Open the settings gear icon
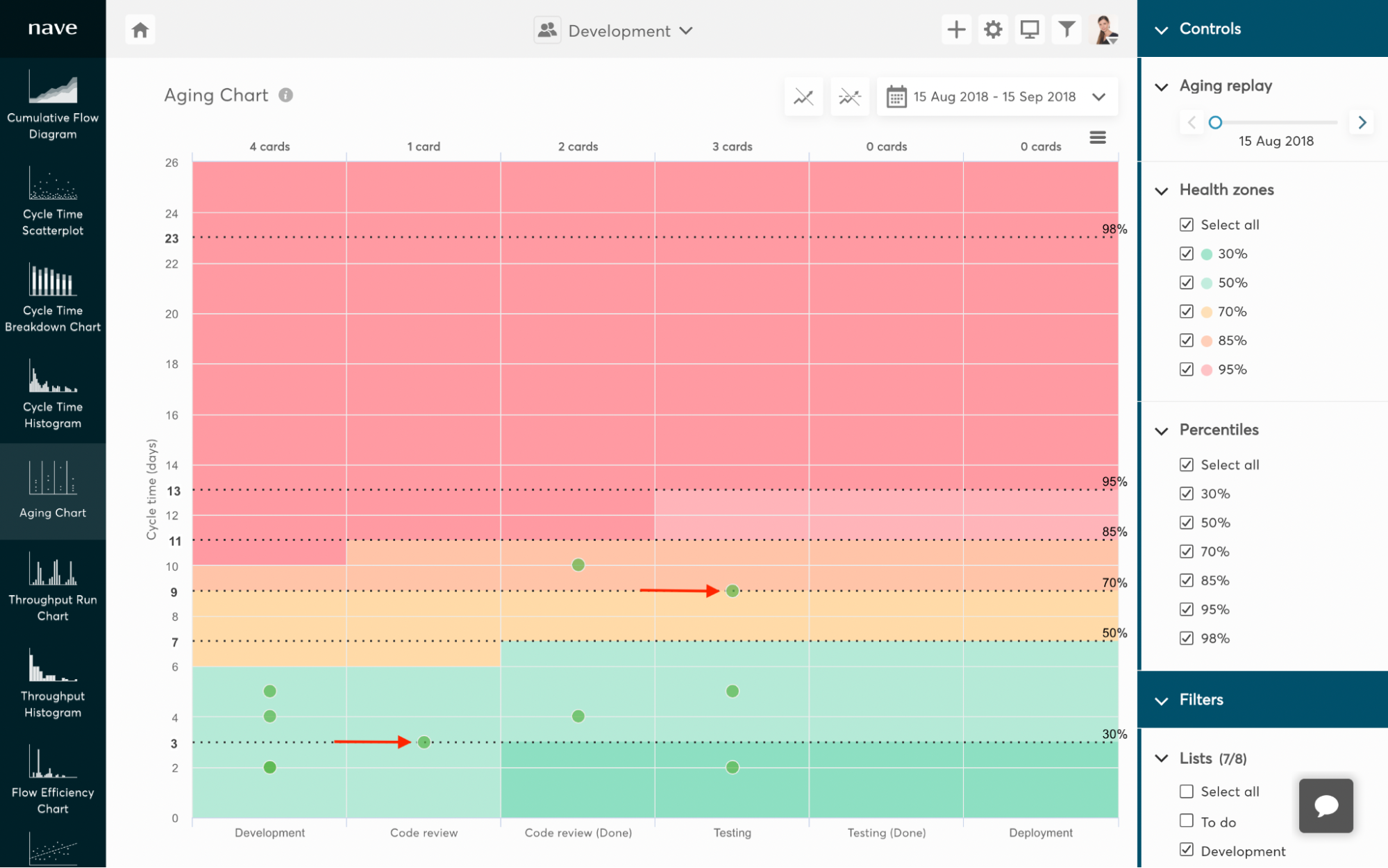The height and width of the screenshot is (868, 1388). [x=993, y=30]
